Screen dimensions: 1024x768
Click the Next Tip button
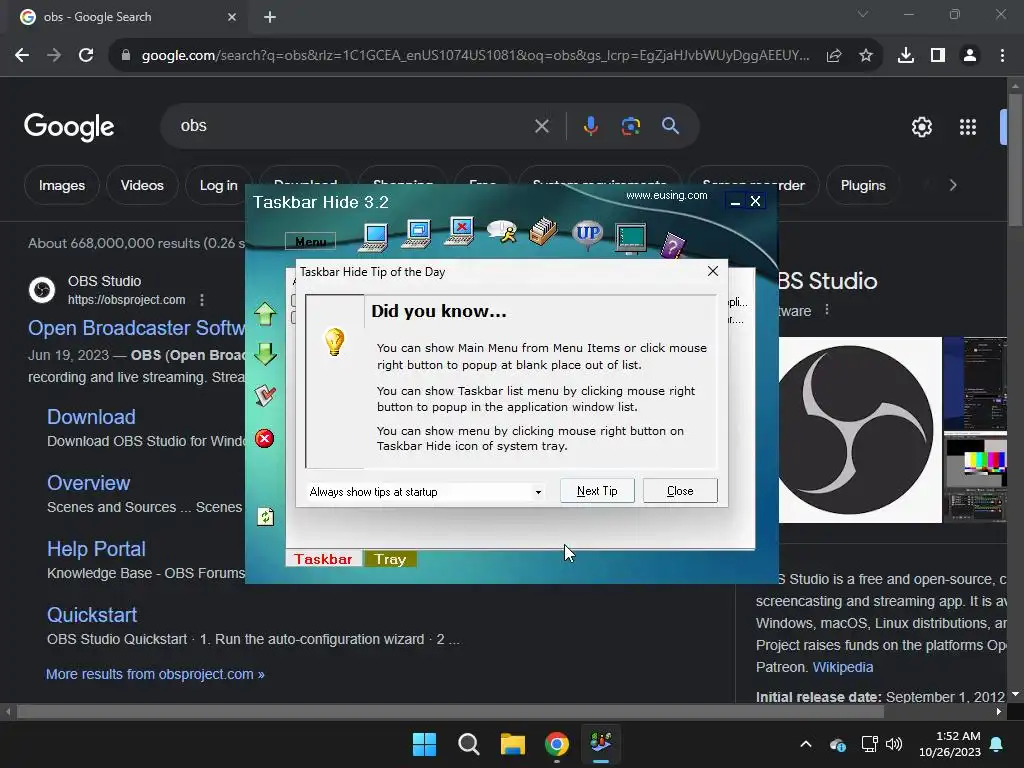[597, 491]
